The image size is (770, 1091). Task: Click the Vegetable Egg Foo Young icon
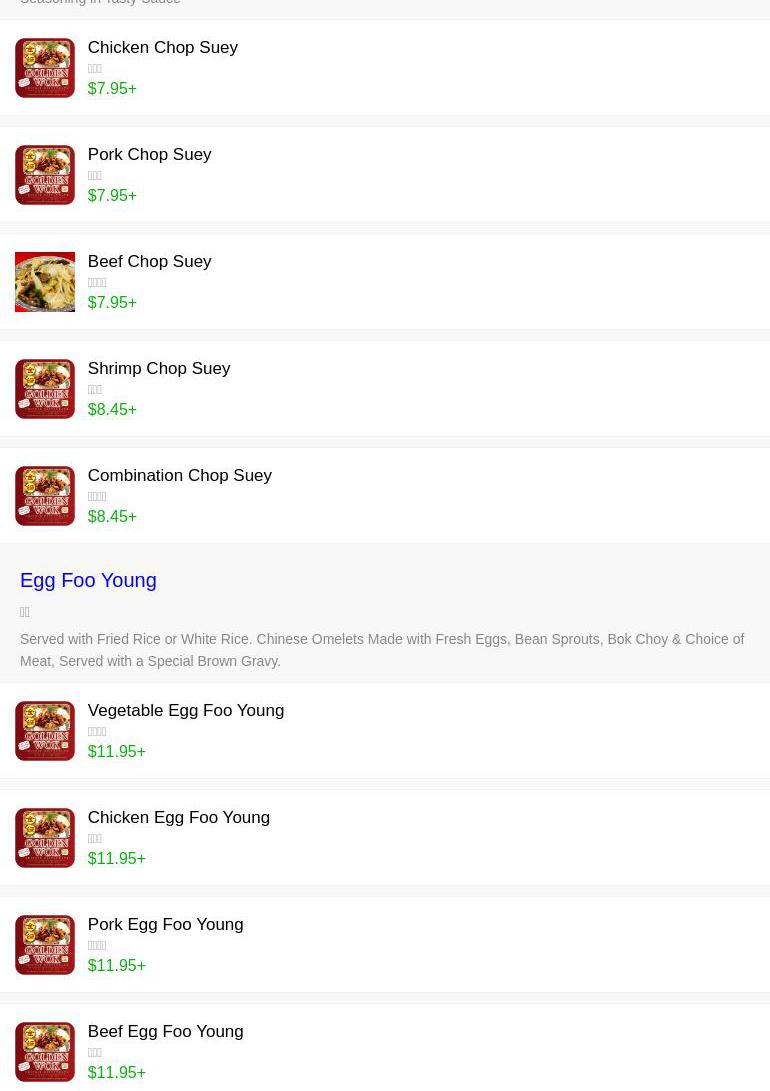45,731
